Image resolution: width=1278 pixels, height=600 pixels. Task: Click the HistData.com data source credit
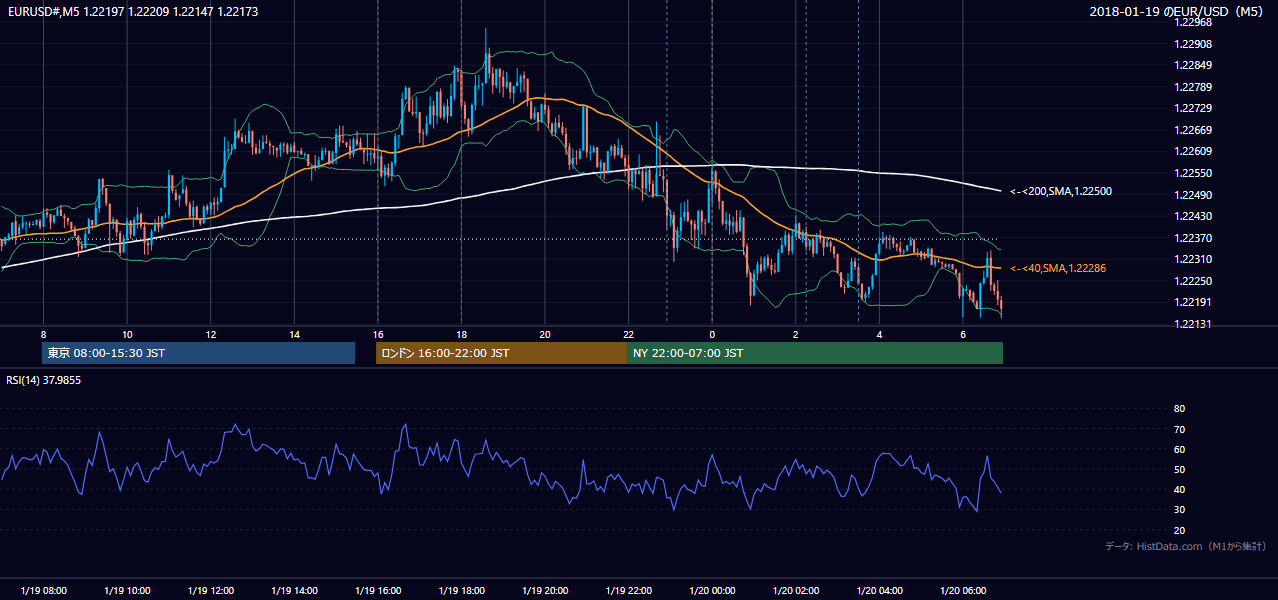(1186, 546)
